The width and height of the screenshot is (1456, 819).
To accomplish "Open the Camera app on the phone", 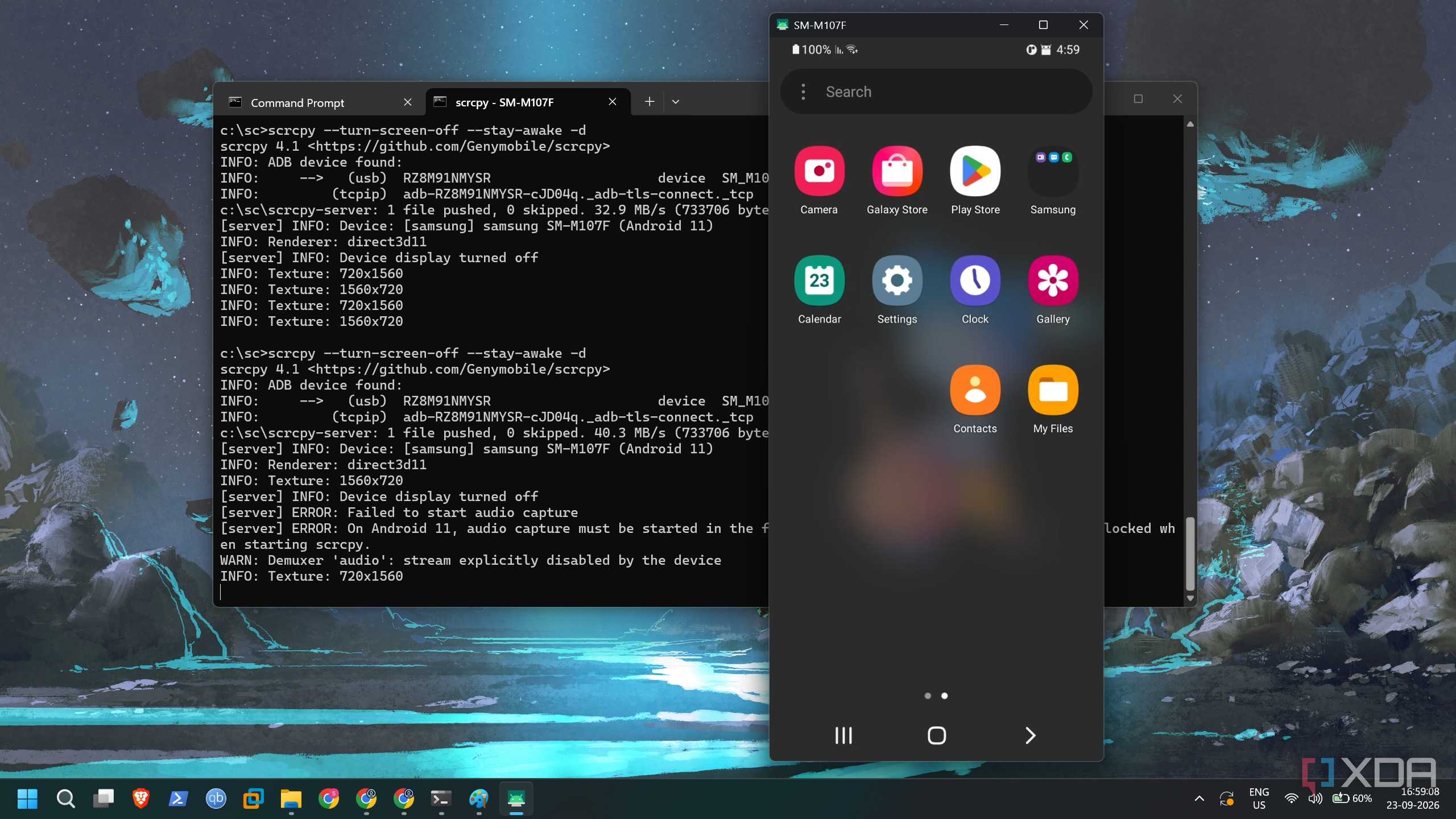I will [x=819, y=171].
